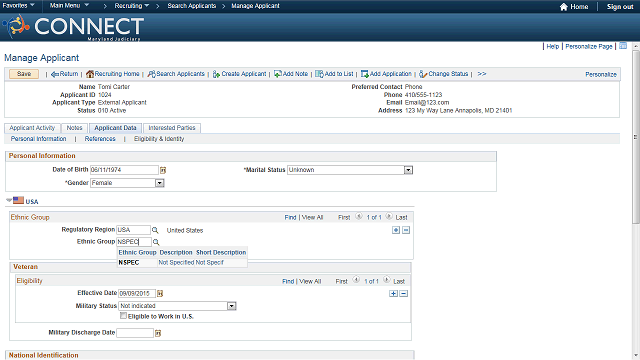Go to Personal Information sub-link
The height and width of the screenshot is (360, 640).
tap(38, 139)
